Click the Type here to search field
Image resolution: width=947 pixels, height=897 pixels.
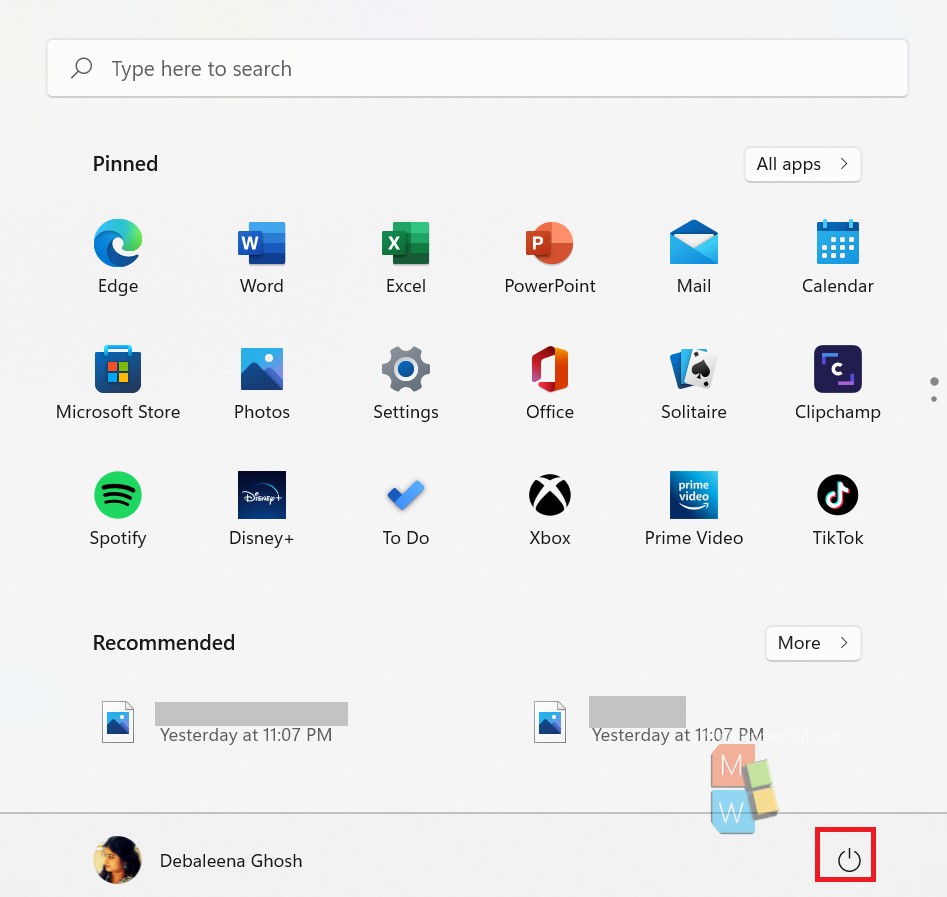pos(477,68)
